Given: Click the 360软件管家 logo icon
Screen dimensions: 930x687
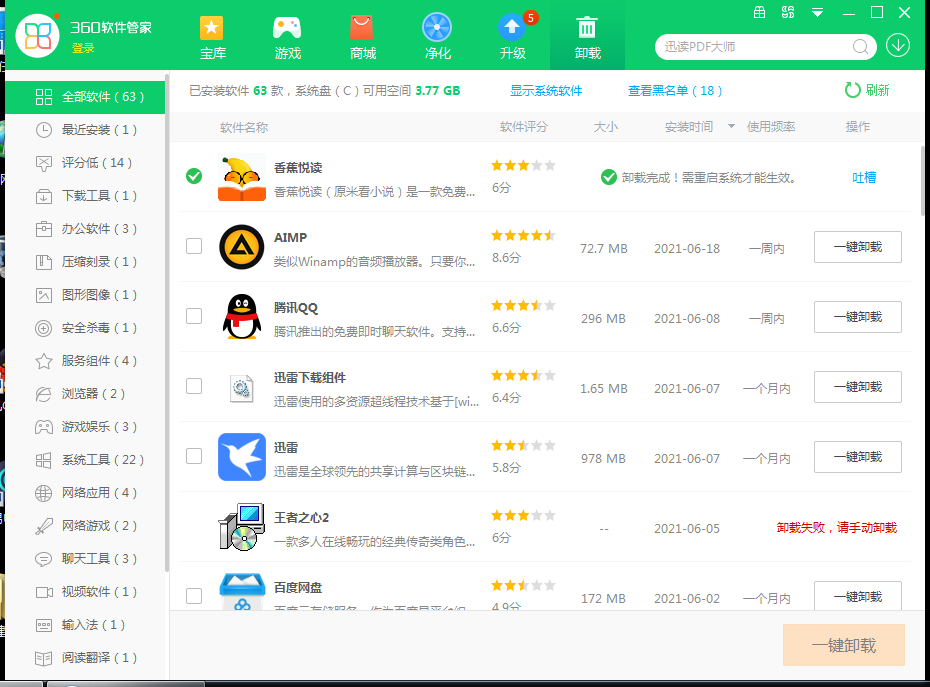Looking at the screenshot, I should (37, 36).
